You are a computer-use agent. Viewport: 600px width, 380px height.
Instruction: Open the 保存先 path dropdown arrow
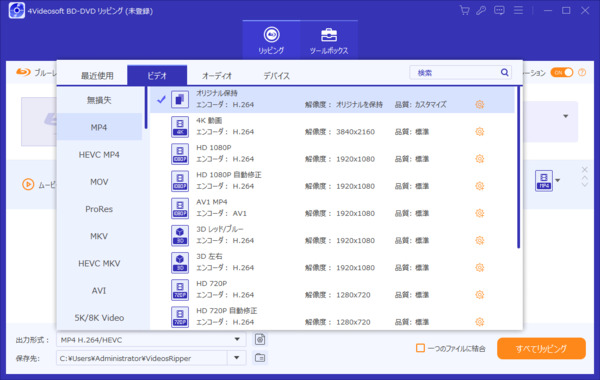click(236, 358)
